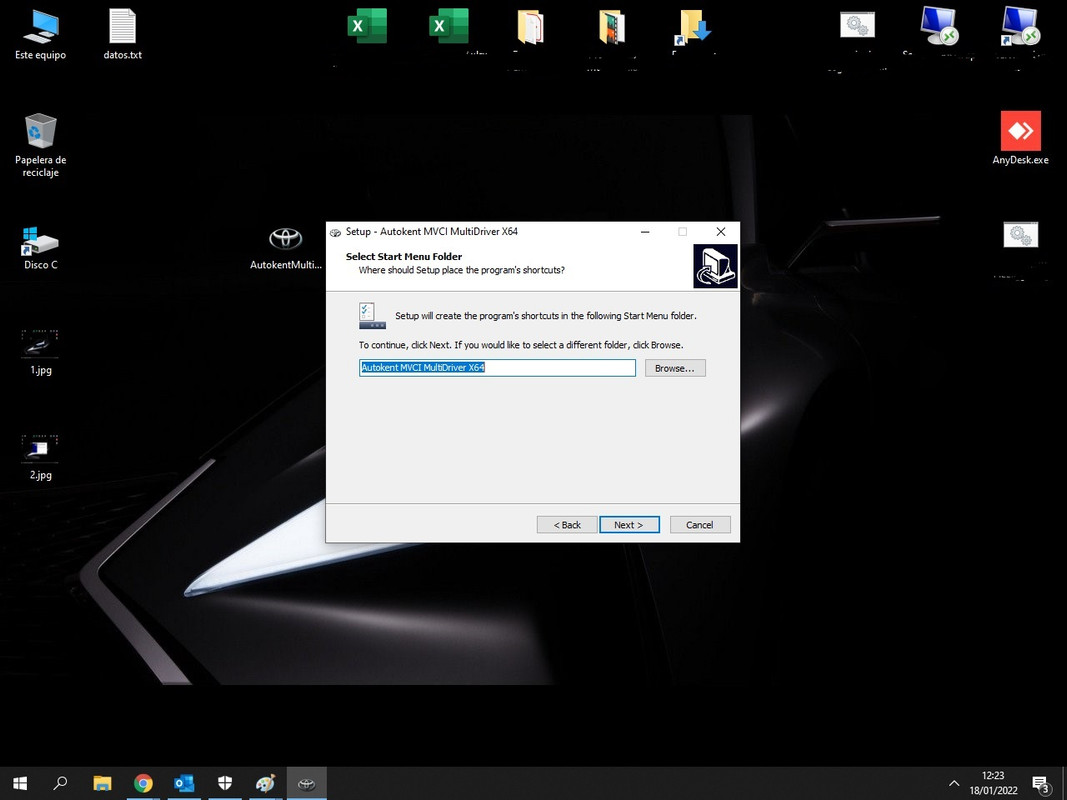Open the Browse folder dialog
This screenshot has width=1067, height=800.
(675, 368)
